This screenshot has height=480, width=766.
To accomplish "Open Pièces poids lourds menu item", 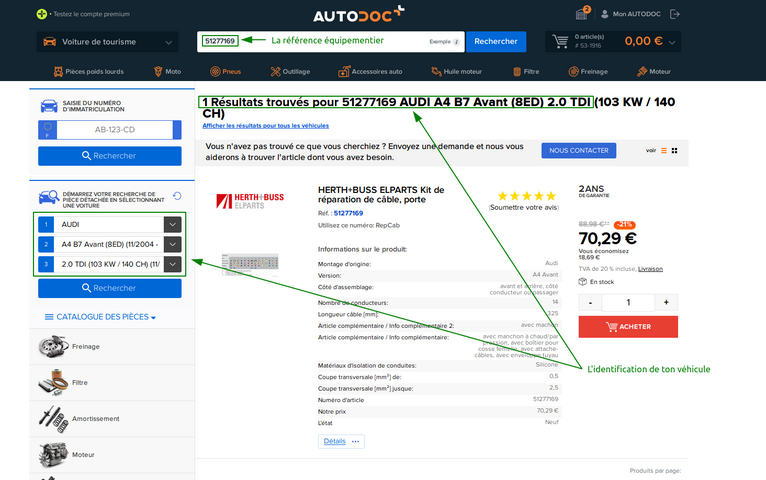I will (88, 71).
